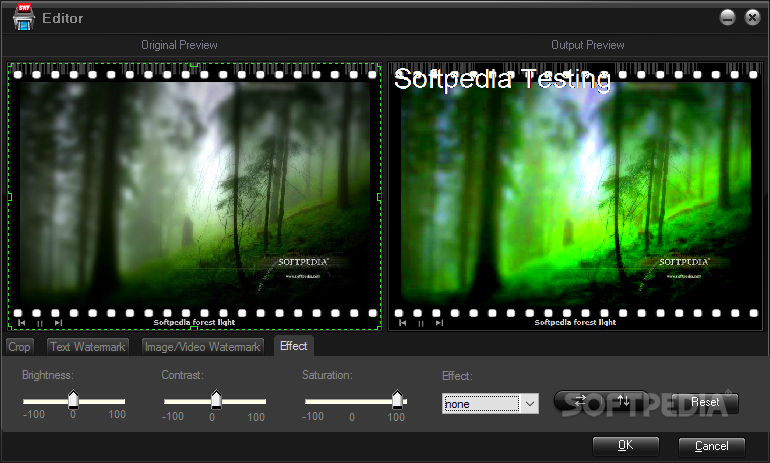Grab the left-middle crop handle
The image size is (770, 463).
pyautogui.click(x=9, y=197)
